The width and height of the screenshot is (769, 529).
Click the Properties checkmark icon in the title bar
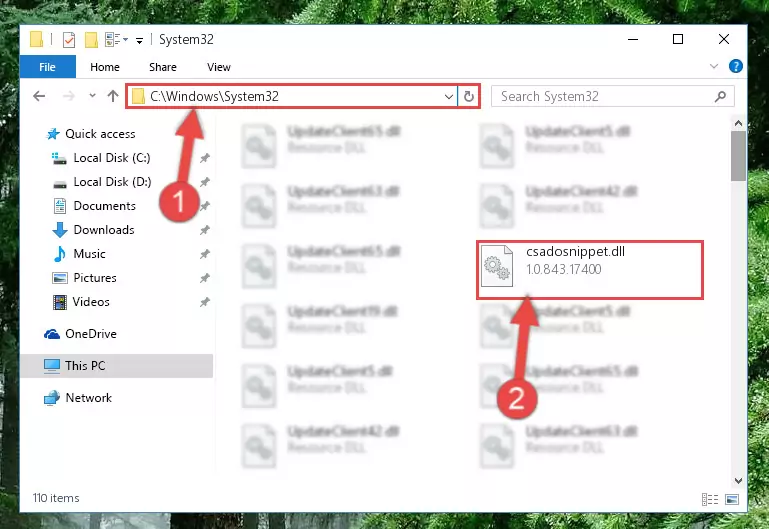click(x=69, y=40)
